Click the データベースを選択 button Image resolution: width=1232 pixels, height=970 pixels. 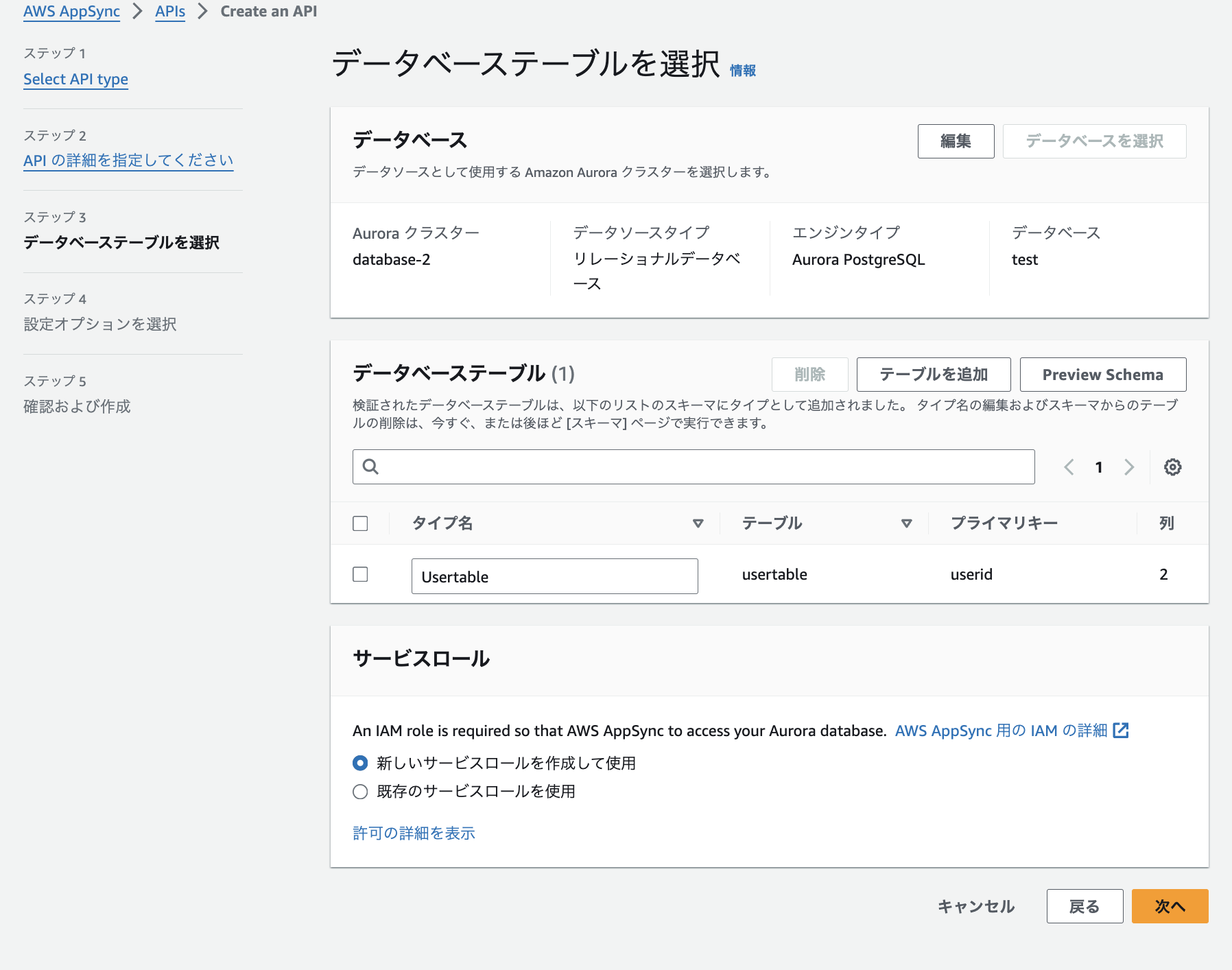click(1094, 141)
